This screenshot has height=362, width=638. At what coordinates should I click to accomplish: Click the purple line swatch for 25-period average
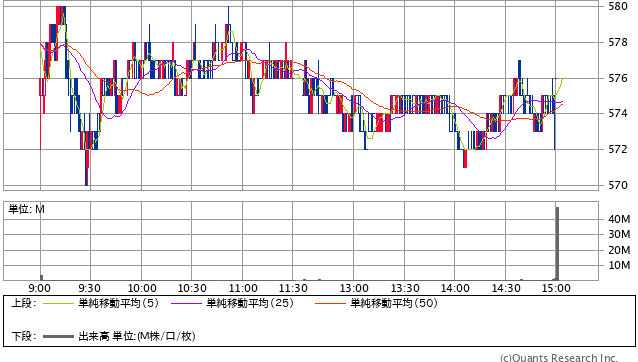[187, 303]
